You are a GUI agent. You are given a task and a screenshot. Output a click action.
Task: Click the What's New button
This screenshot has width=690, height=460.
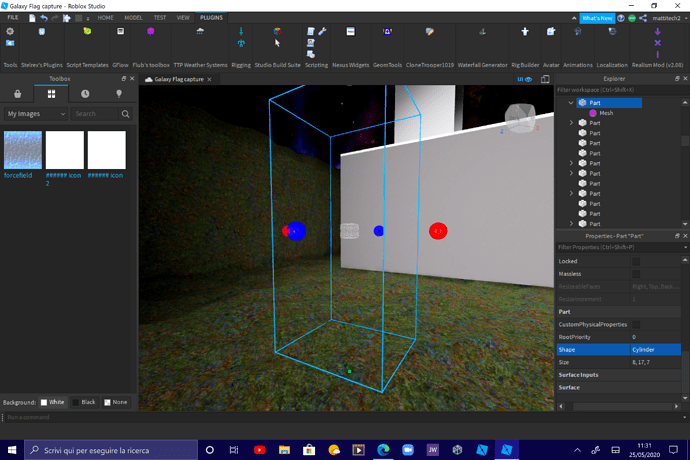(x=597, y=18)
